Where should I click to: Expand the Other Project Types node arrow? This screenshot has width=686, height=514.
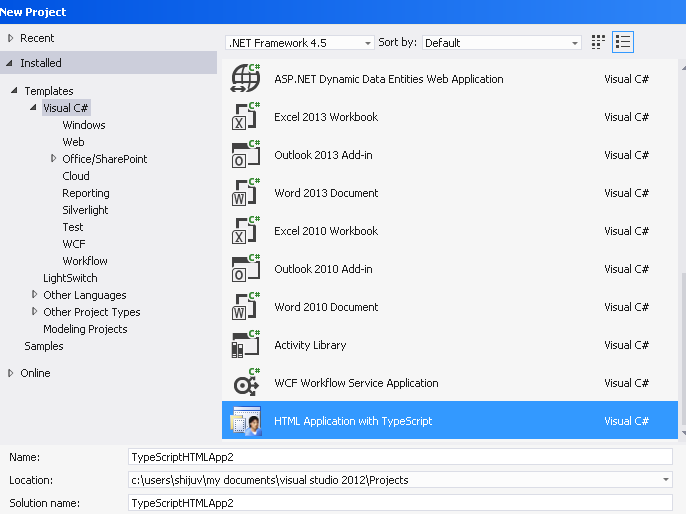(34, 311)
